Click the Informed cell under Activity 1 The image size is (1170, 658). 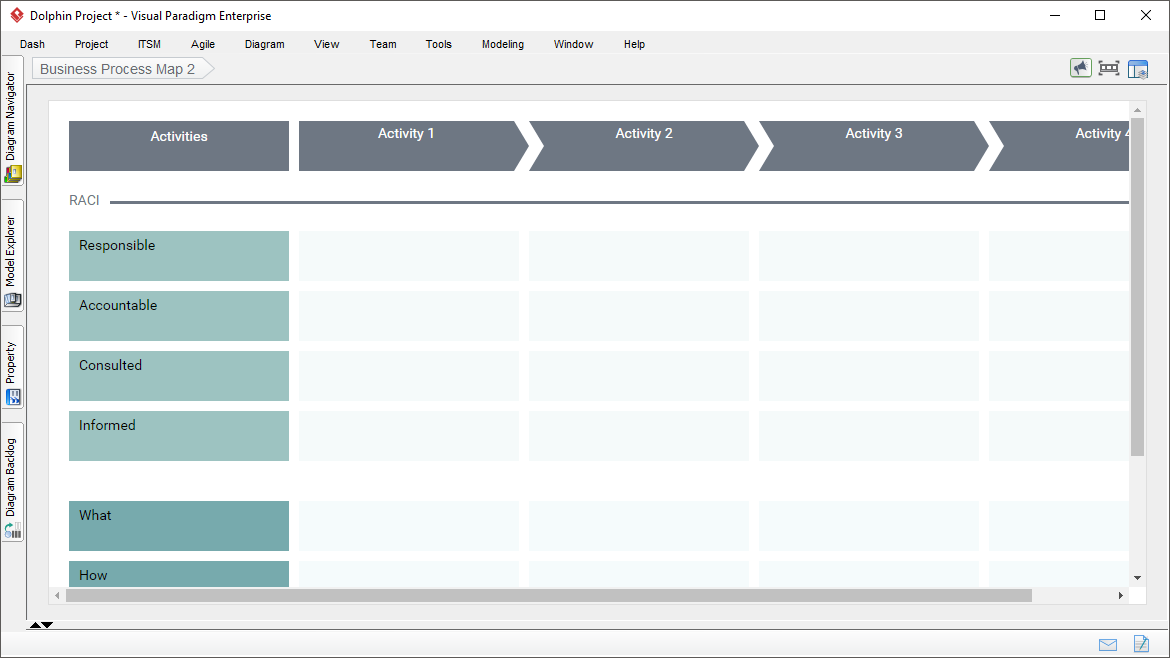point(409,436)
